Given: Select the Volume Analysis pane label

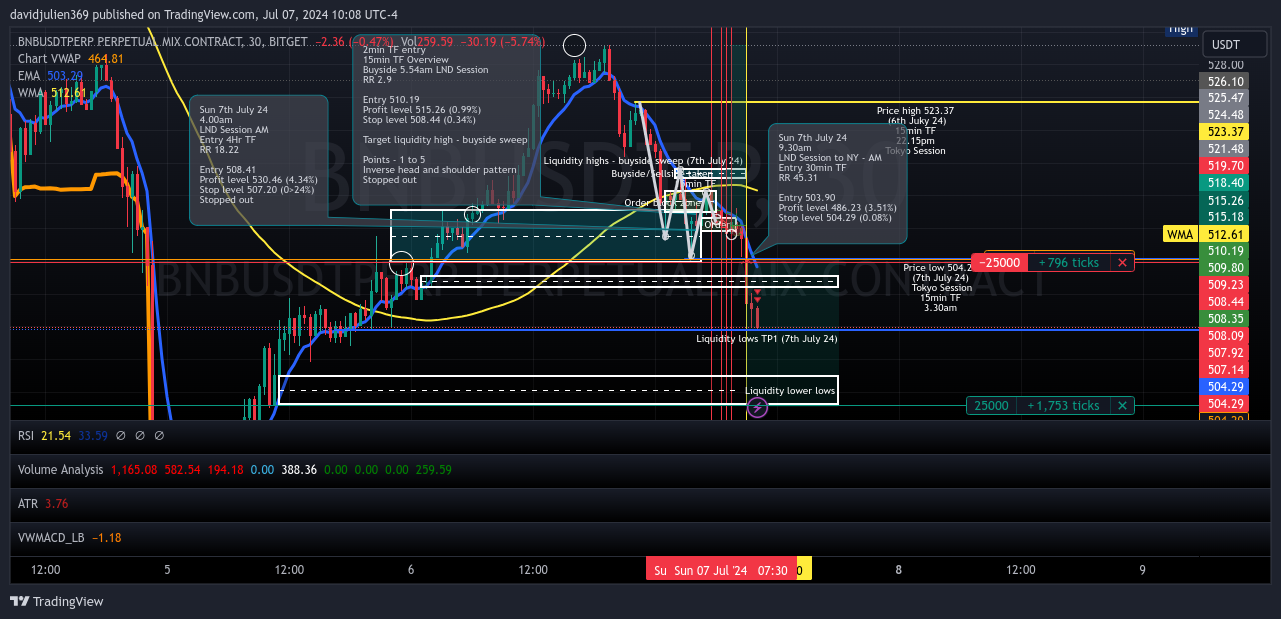Looking at the screenshot, I should 60,469.
